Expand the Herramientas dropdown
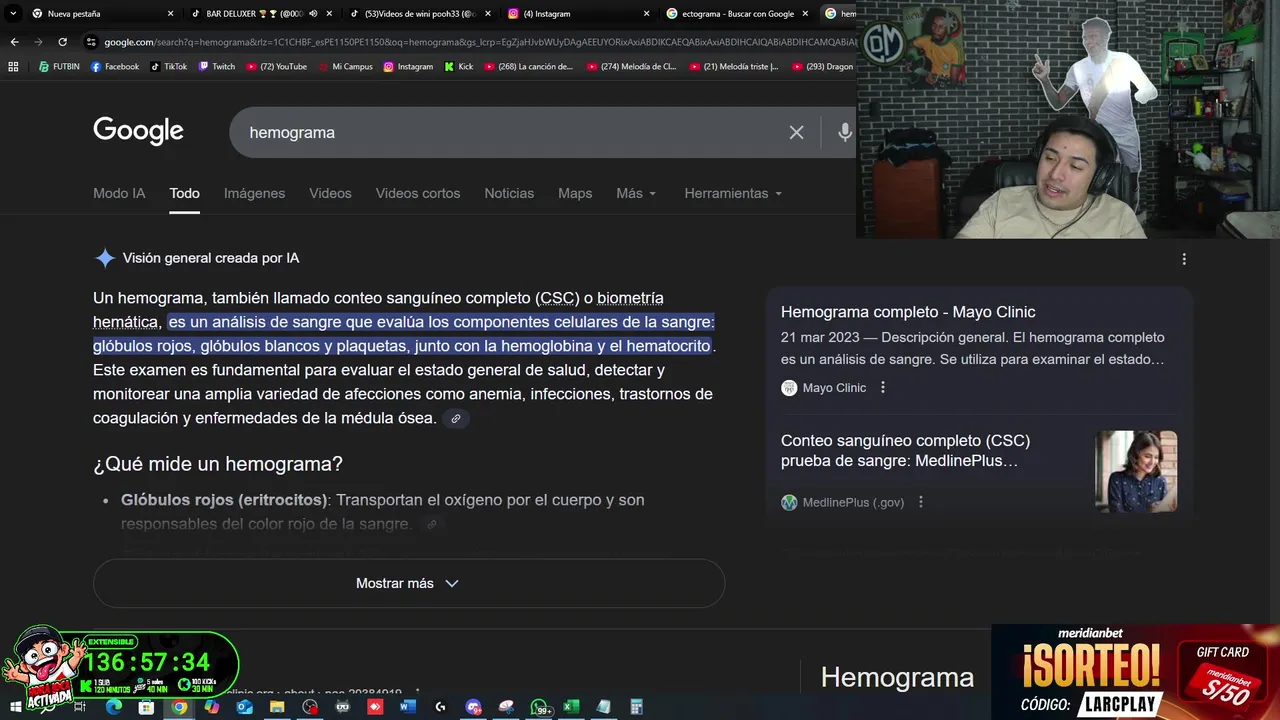The height and width of the screenshot is (720, 1280). [x=733, y=193]
